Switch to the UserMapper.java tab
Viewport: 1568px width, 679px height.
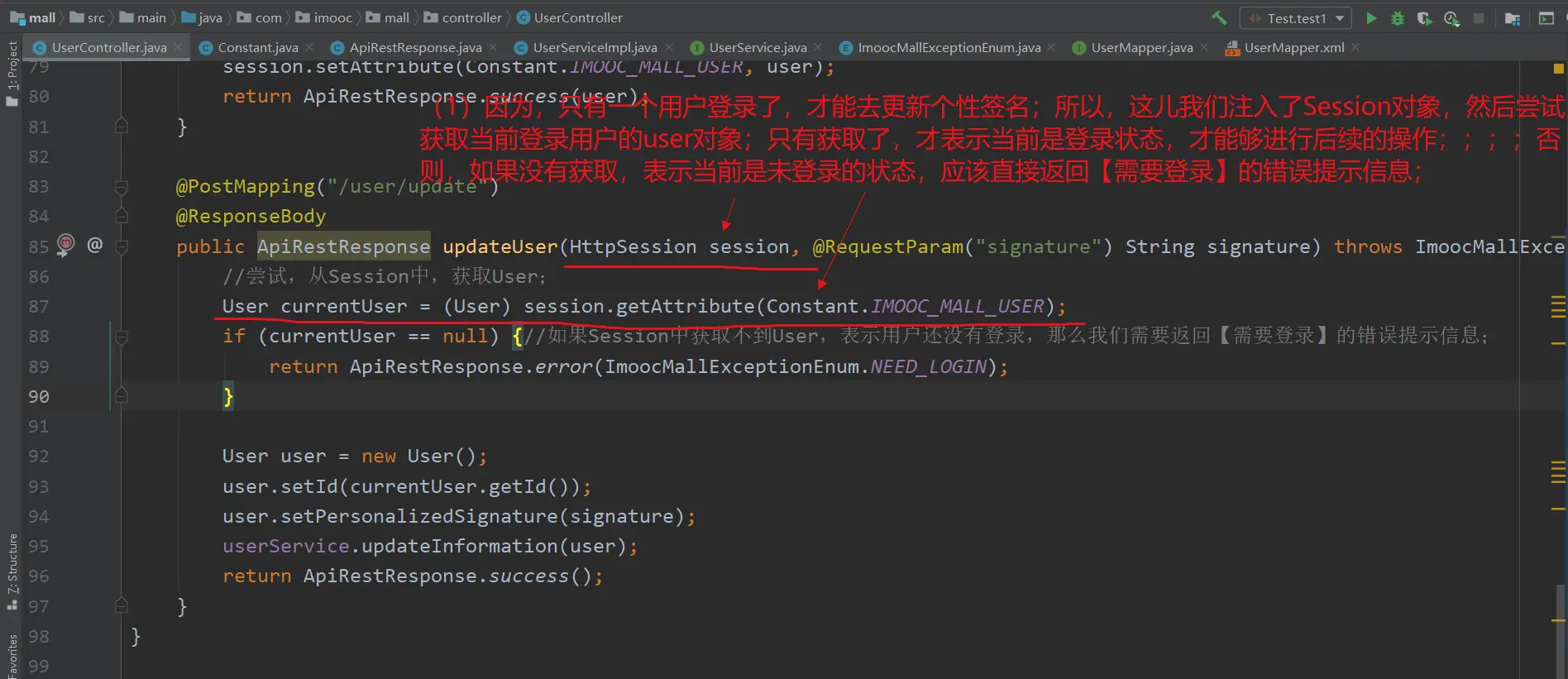(x=1141, y=48)
